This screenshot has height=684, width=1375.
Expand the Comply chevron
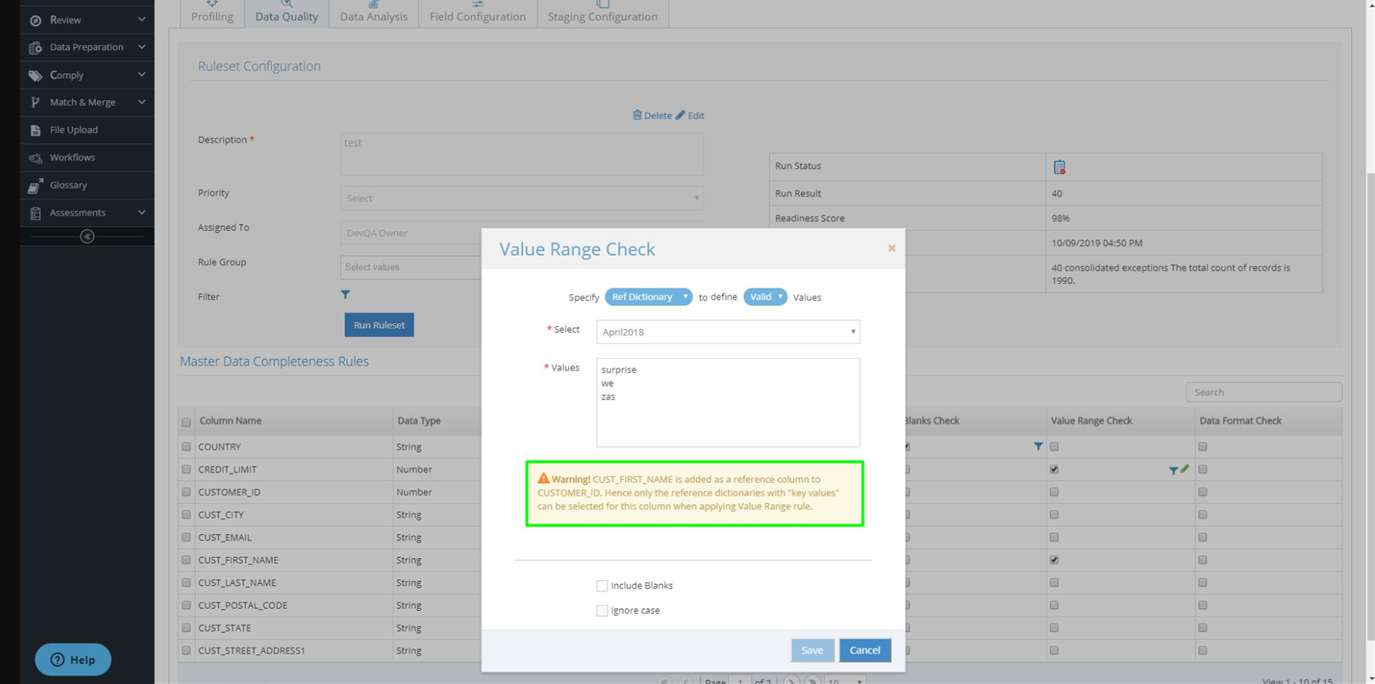click(x=141, y=75)
